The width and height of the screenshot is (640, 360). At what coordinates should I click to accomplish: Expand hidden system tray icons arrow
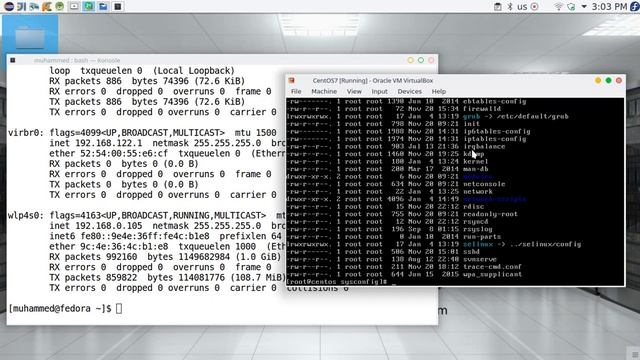tap(584, 7)
